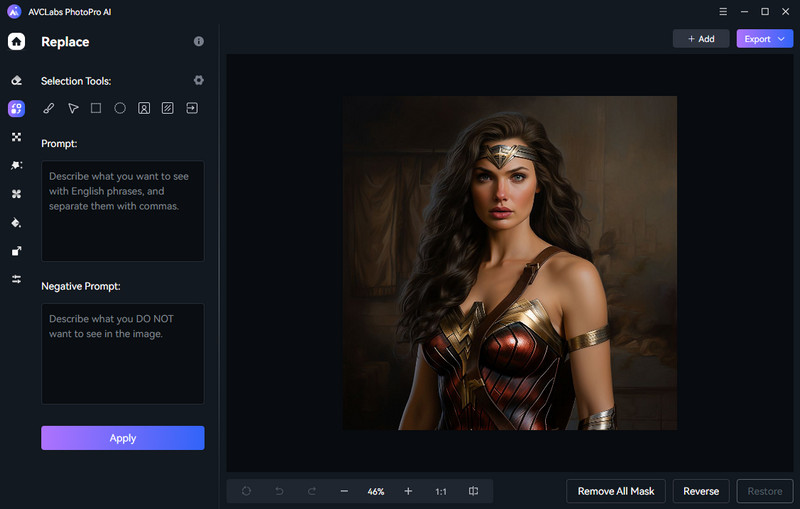Viewport: 800px width, 509px height.
Task: Select the Background selection tool
Action: (x=168, y=108)
